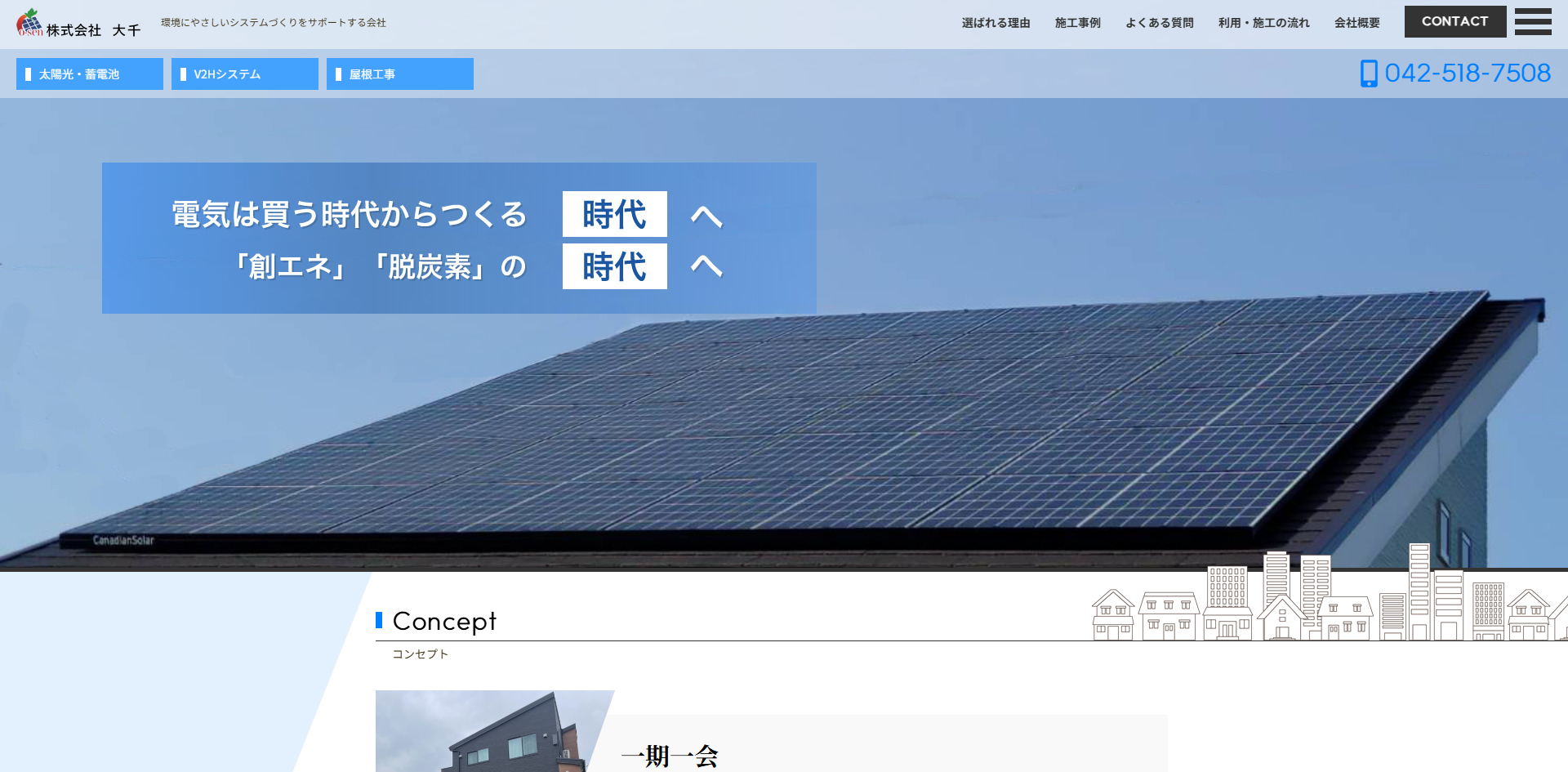Screen dimensions: 1568x772
Task: Click the O-sen company logo
Action: point(30,22)
